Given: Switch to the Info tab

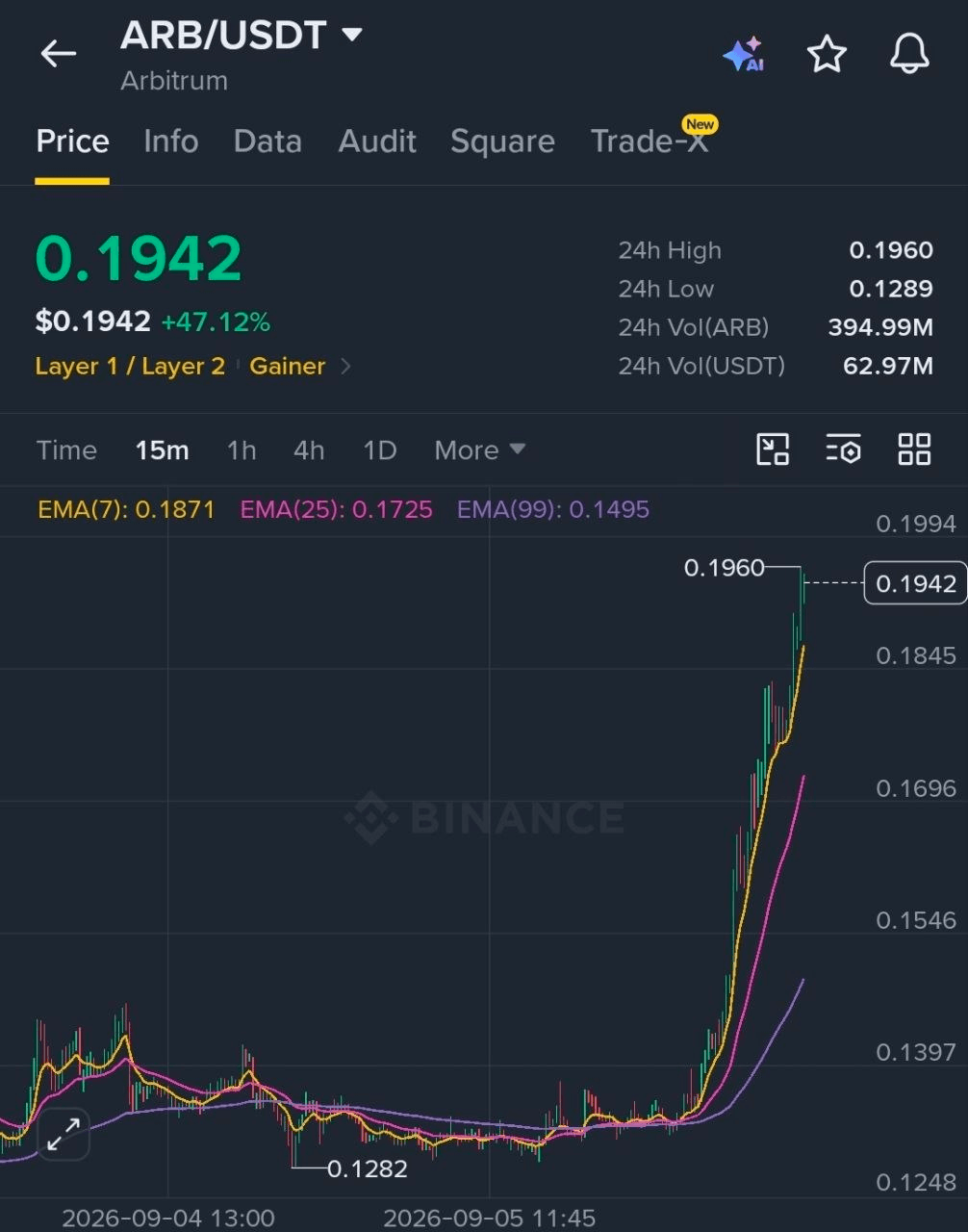Looking at the screenshot, I should (170, 141).
